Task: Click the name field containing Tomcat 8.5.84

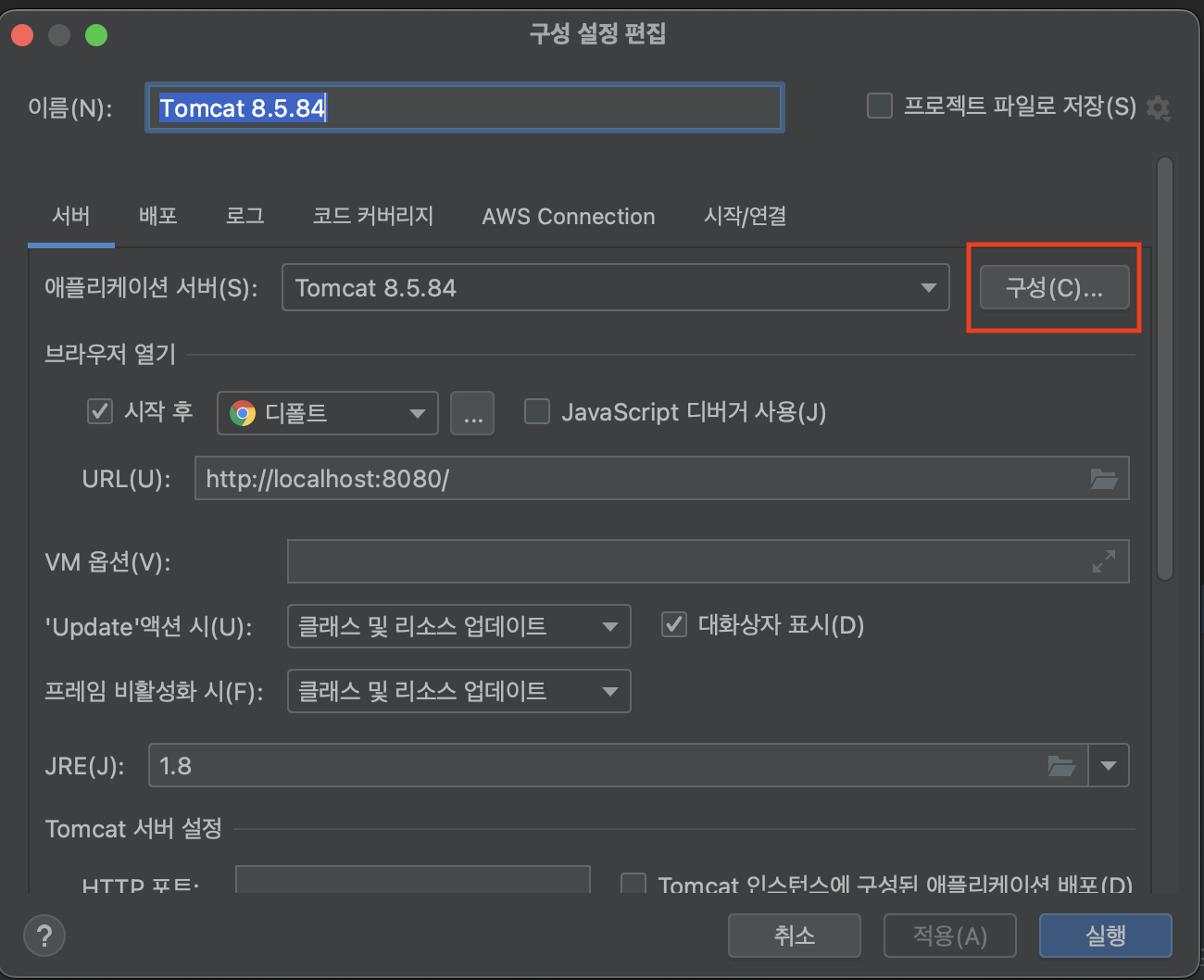Action: [x=465, y=107]
